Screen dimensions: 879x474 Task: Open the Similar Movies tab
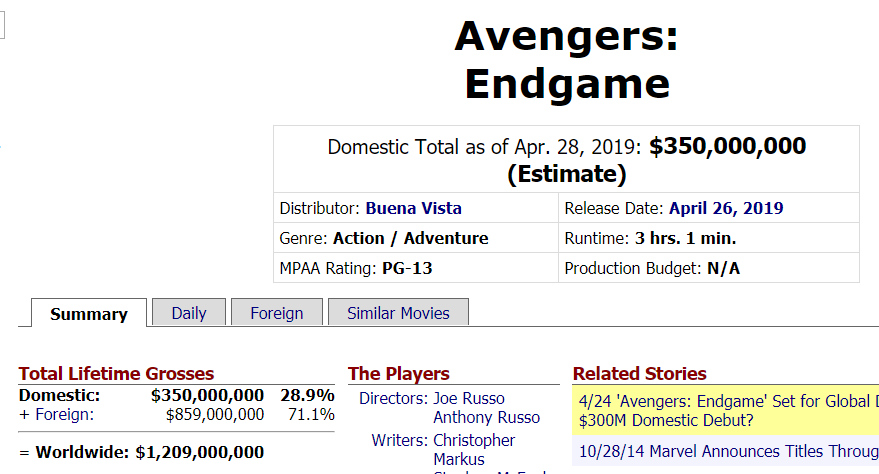[x=398, y=313]
